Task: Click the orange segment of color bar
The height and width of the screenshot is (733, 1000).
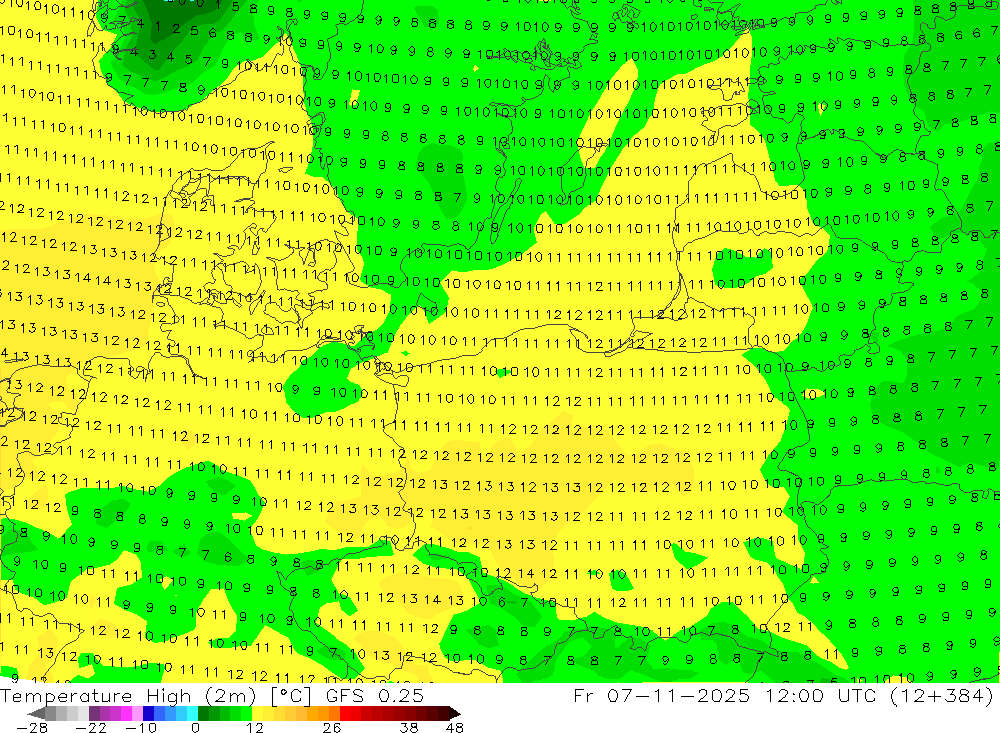Action: pos(323,714)
